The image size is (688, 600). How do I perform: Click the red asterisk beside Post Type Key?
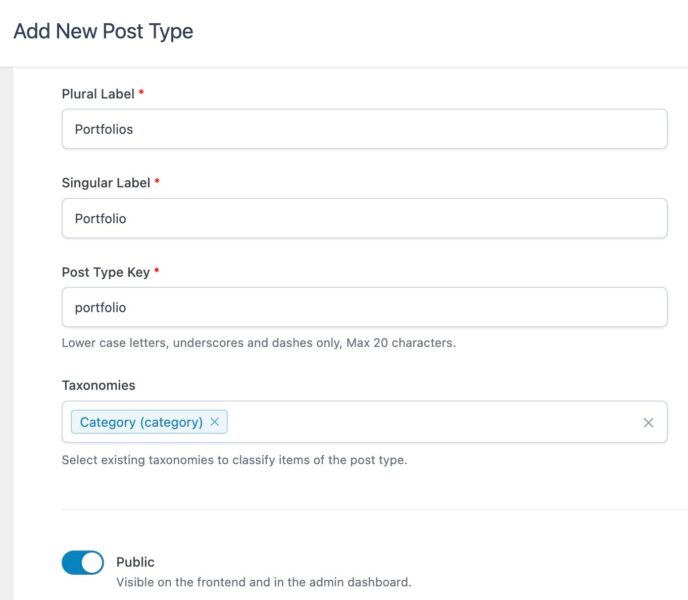point(157,270)
